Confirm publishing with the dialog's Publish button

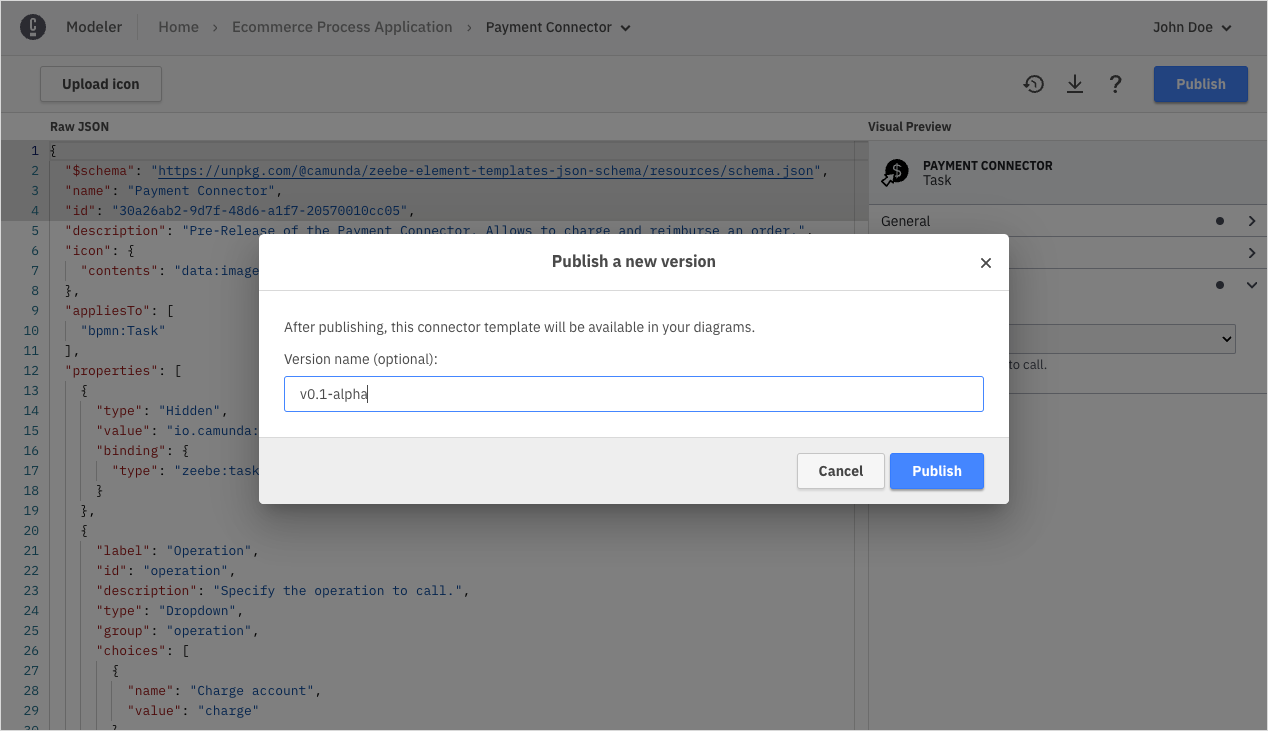point(936,471)
